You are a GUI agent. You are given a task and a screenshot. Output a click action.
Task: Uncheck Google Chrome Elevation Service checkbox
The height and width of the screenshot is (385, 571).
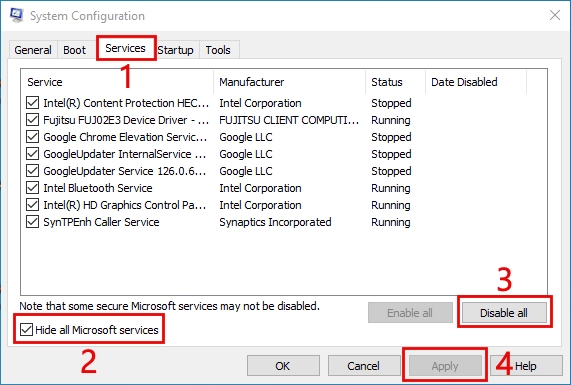click(x=32, y=137)
